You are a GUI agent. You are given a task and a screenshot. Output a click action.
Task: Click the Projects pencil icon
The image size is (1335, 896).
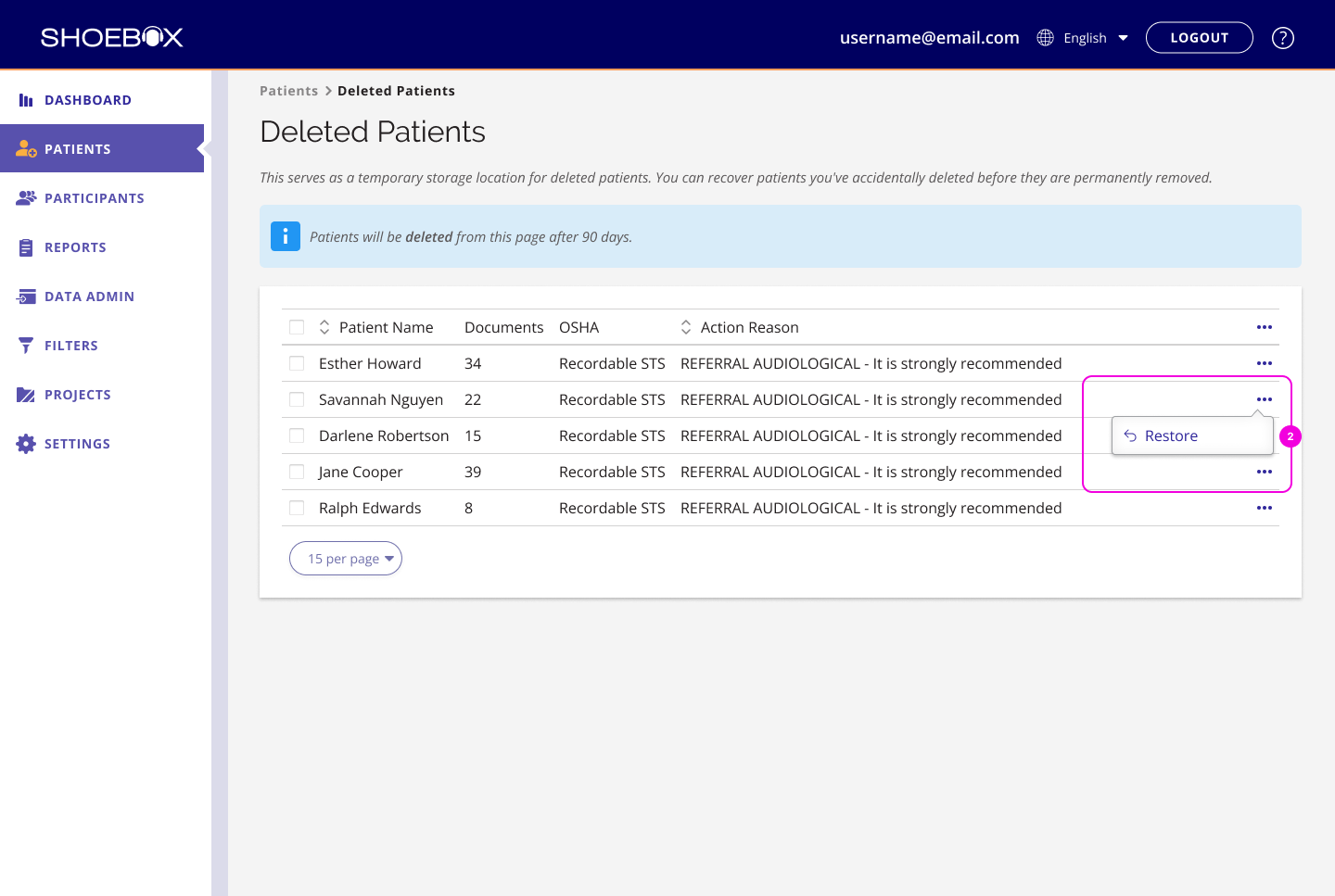pyautogui.click(x=26, y=395)
